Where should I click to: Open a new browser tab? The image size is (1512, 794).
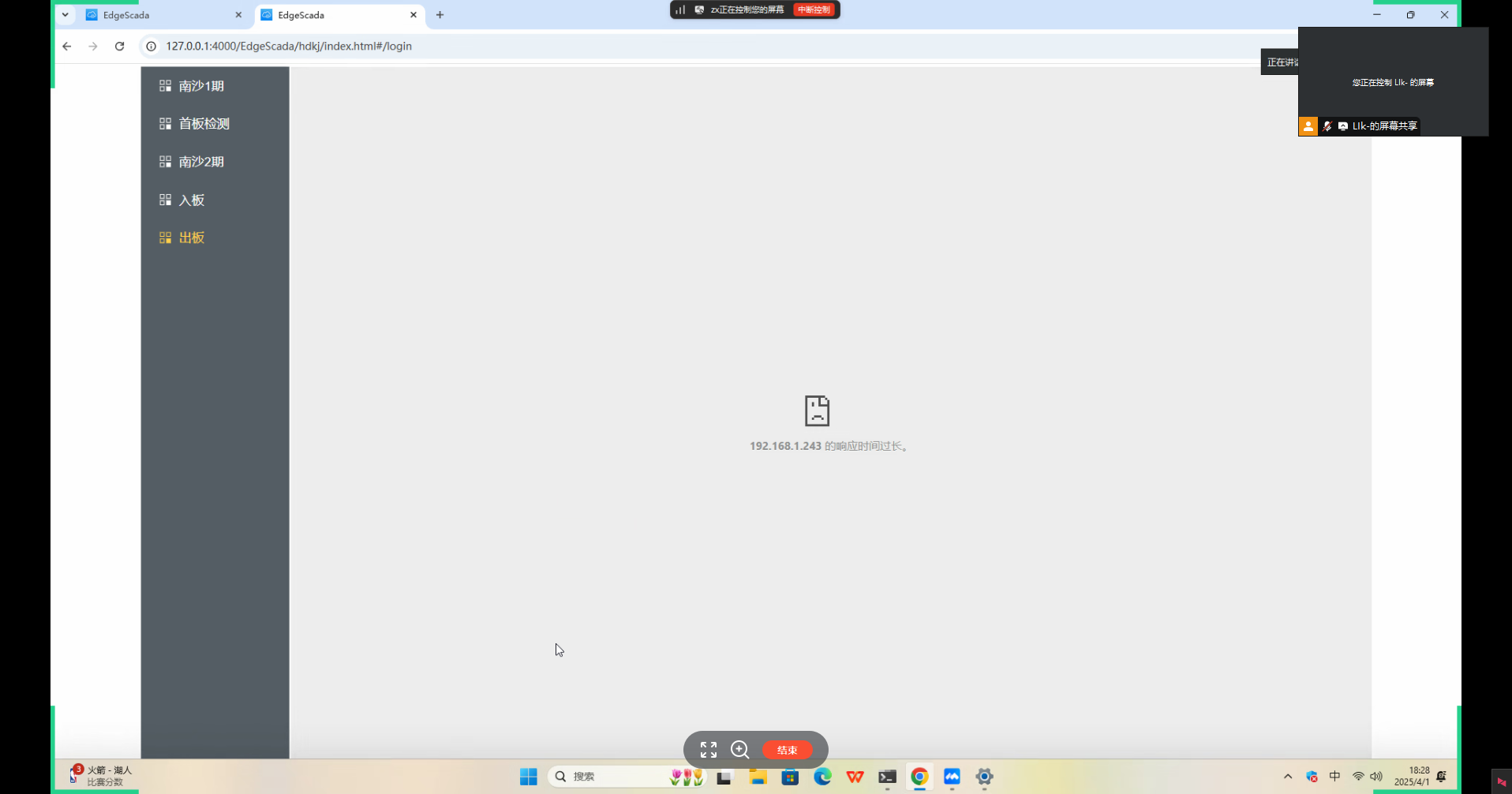pos(440,15)
